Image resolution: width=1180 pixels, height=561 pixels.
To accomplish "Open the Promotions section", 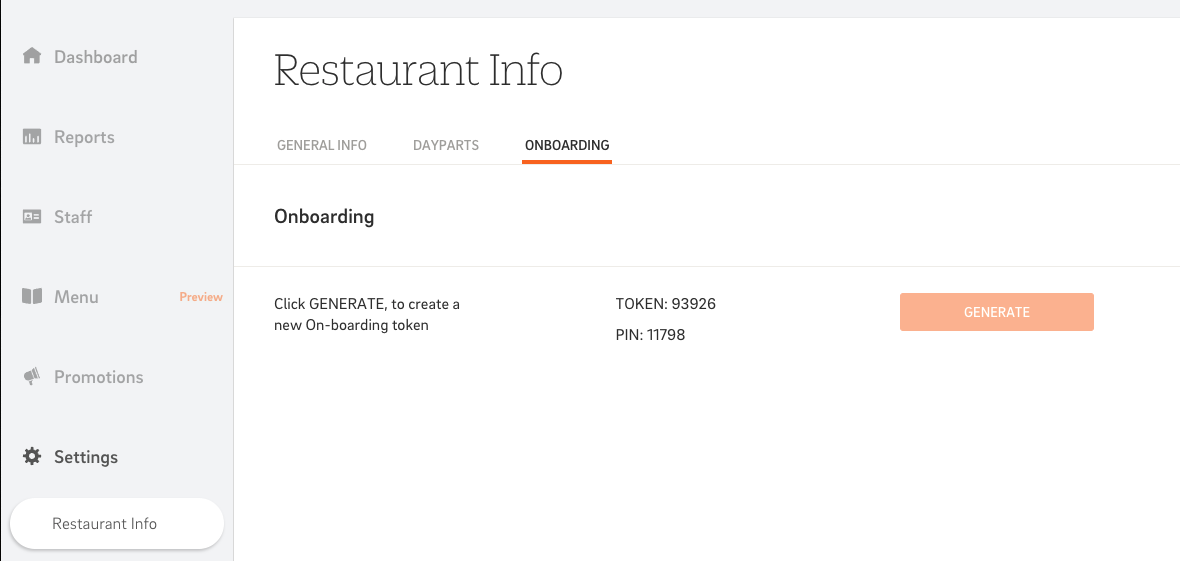I will point(99,377).
